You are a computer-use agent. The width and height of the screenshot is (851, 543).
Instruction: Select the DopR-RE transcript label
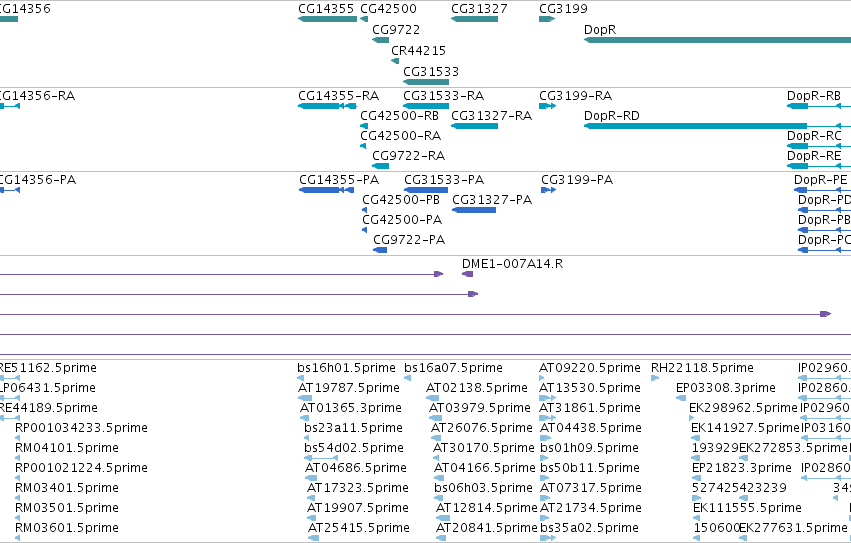[814, 156]
